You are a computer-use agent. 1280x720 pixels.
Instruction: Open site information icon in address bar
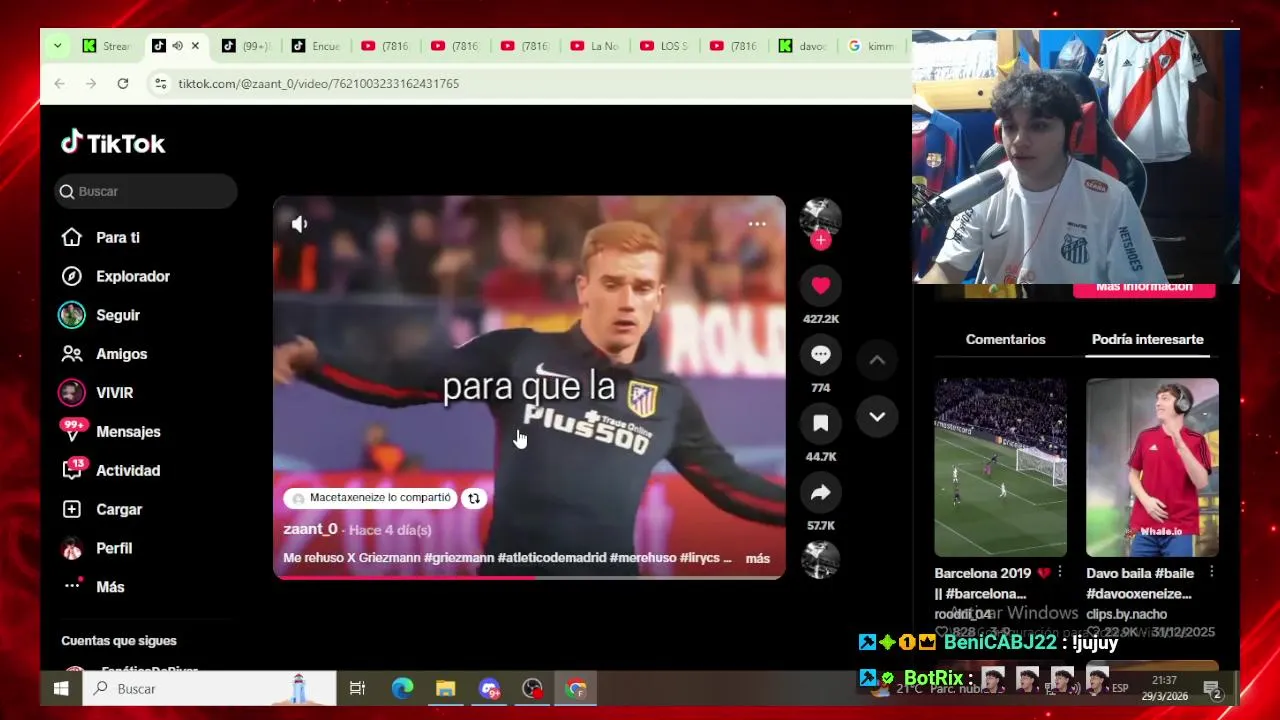click(160, 84)
